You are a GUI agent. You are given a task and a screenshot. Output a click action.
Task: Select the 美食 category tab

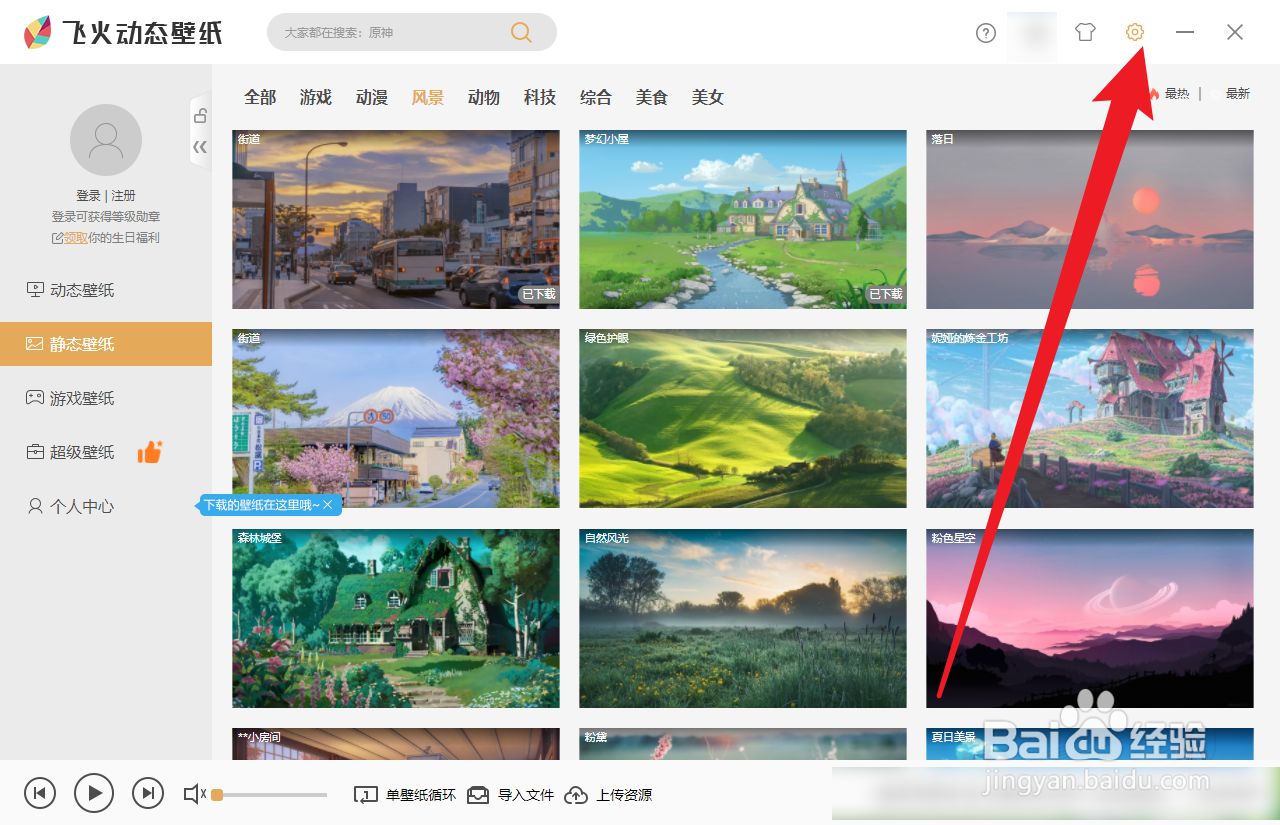point(652,97)
